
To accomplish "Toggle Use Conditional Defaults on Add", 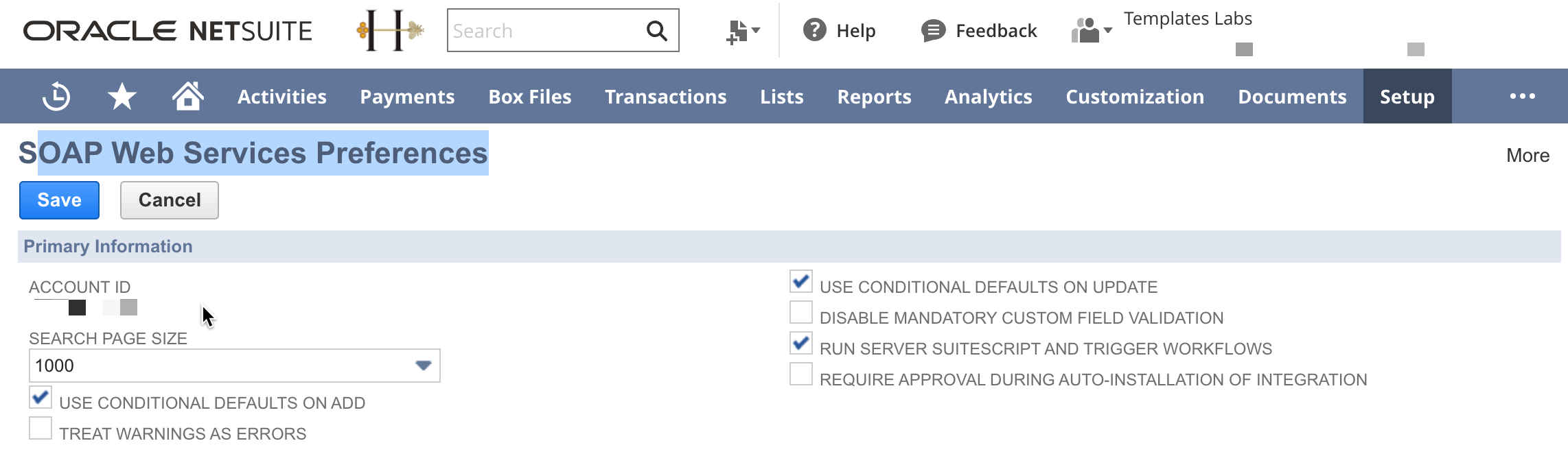I will coord(41,397).
